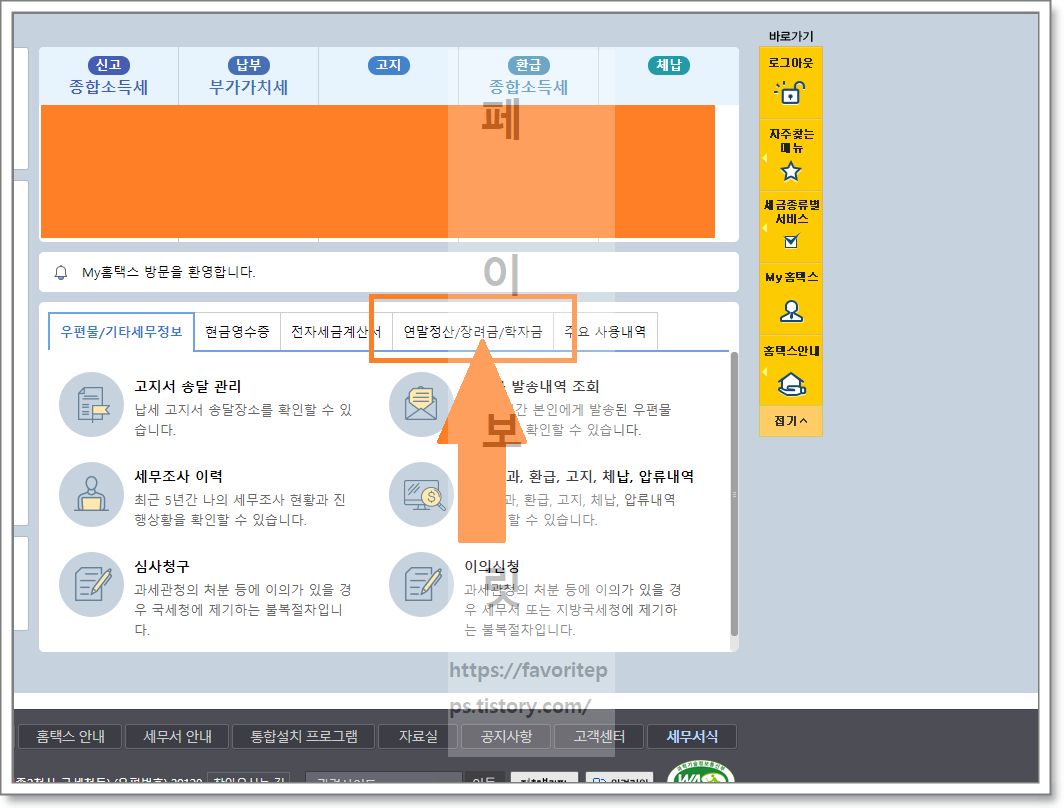The image size is (1064, 808).
Task: Click the 로그아웃 padlock icon
Action: tap(791, 92)
